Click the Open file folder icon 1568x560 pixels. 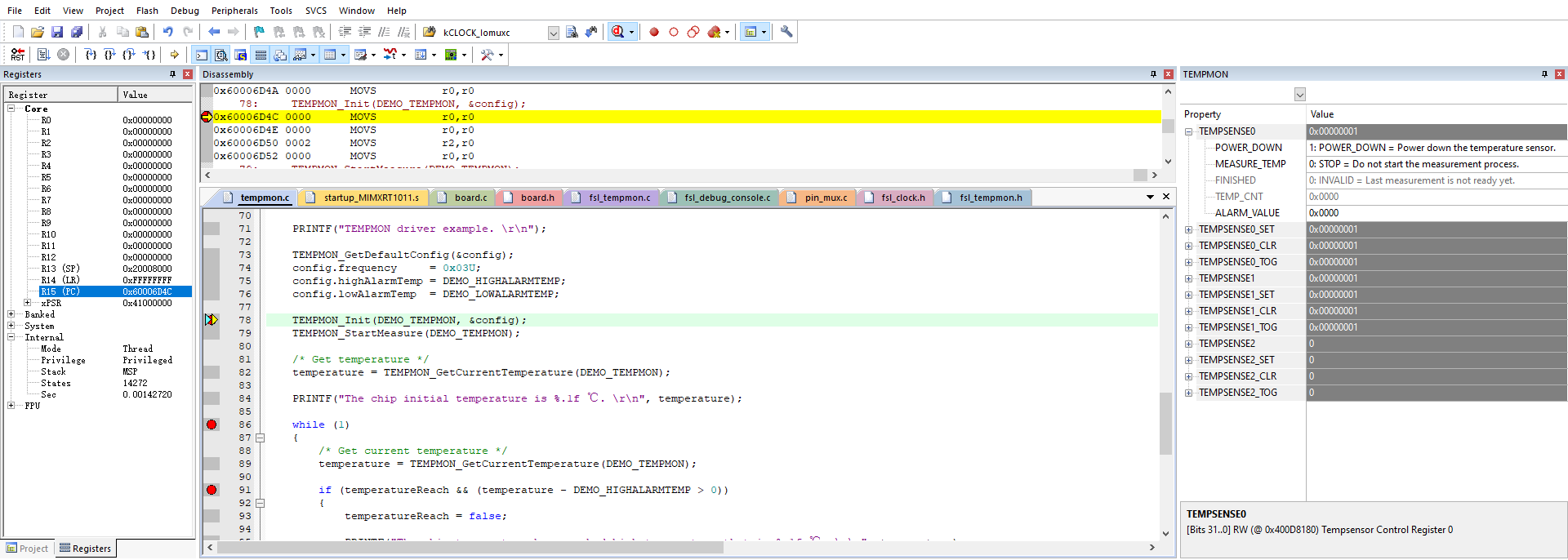pos(38,32)
